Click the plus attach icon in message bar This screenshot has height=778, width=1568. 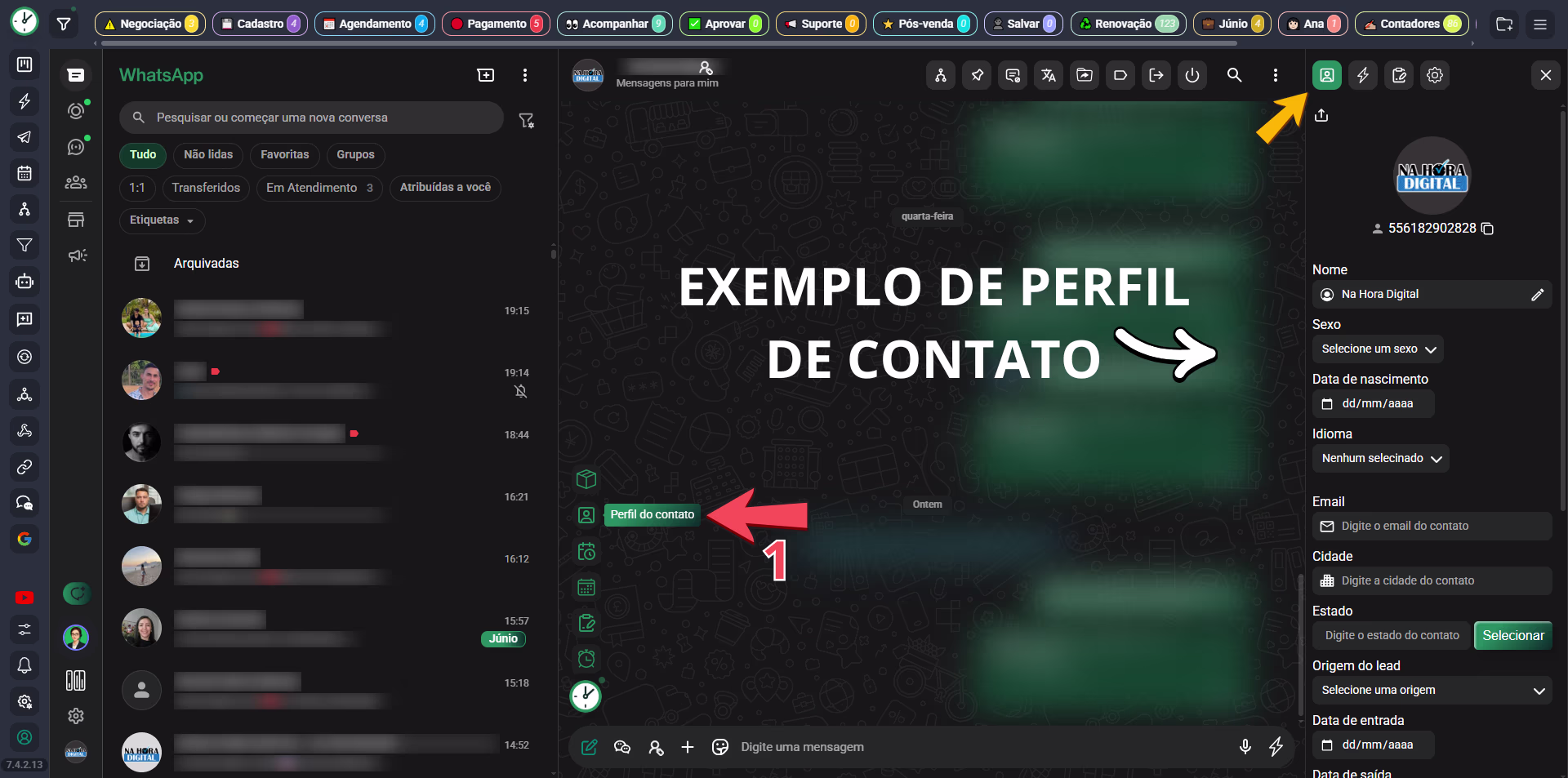[688, 747]
